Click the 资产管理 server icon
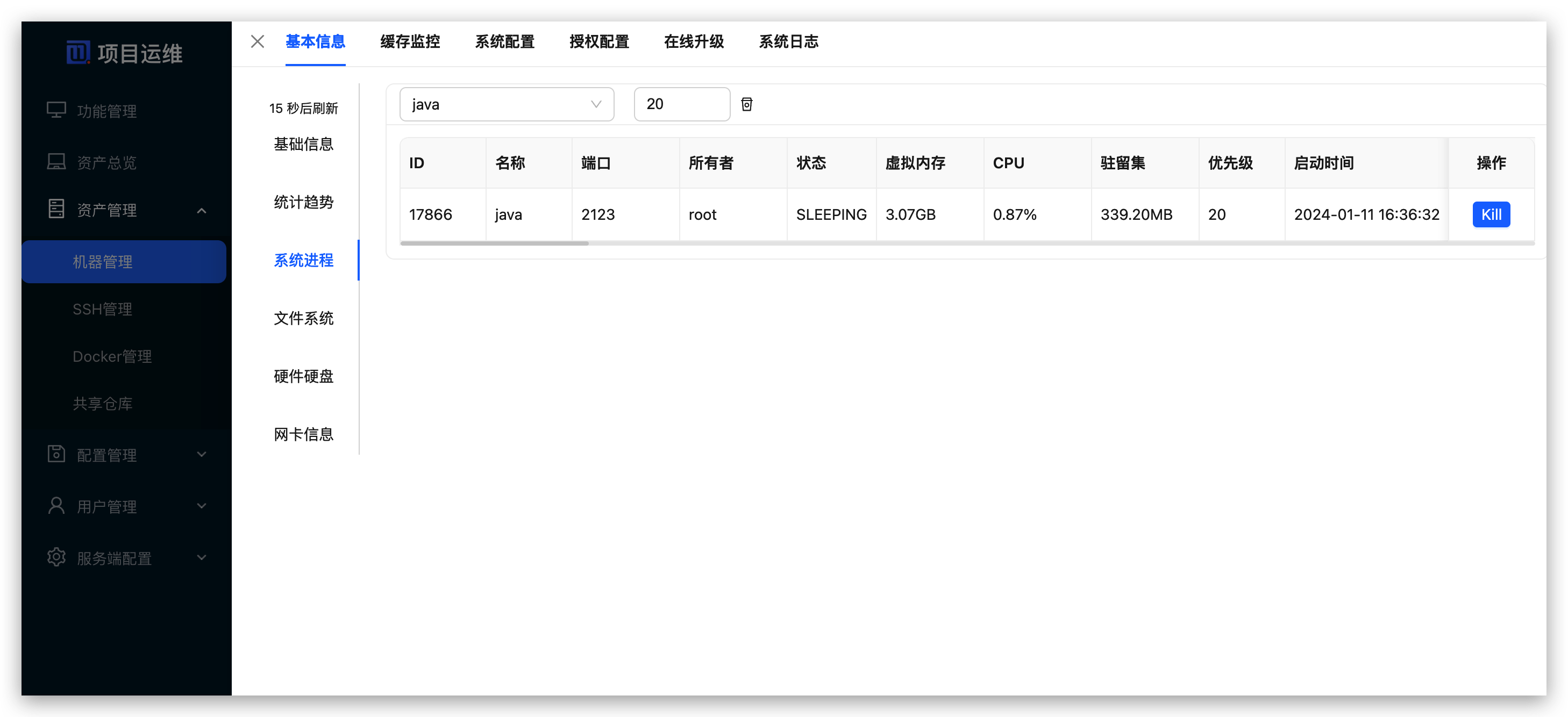The width and height of the screenshot is (1568, 717). (56, 209)
